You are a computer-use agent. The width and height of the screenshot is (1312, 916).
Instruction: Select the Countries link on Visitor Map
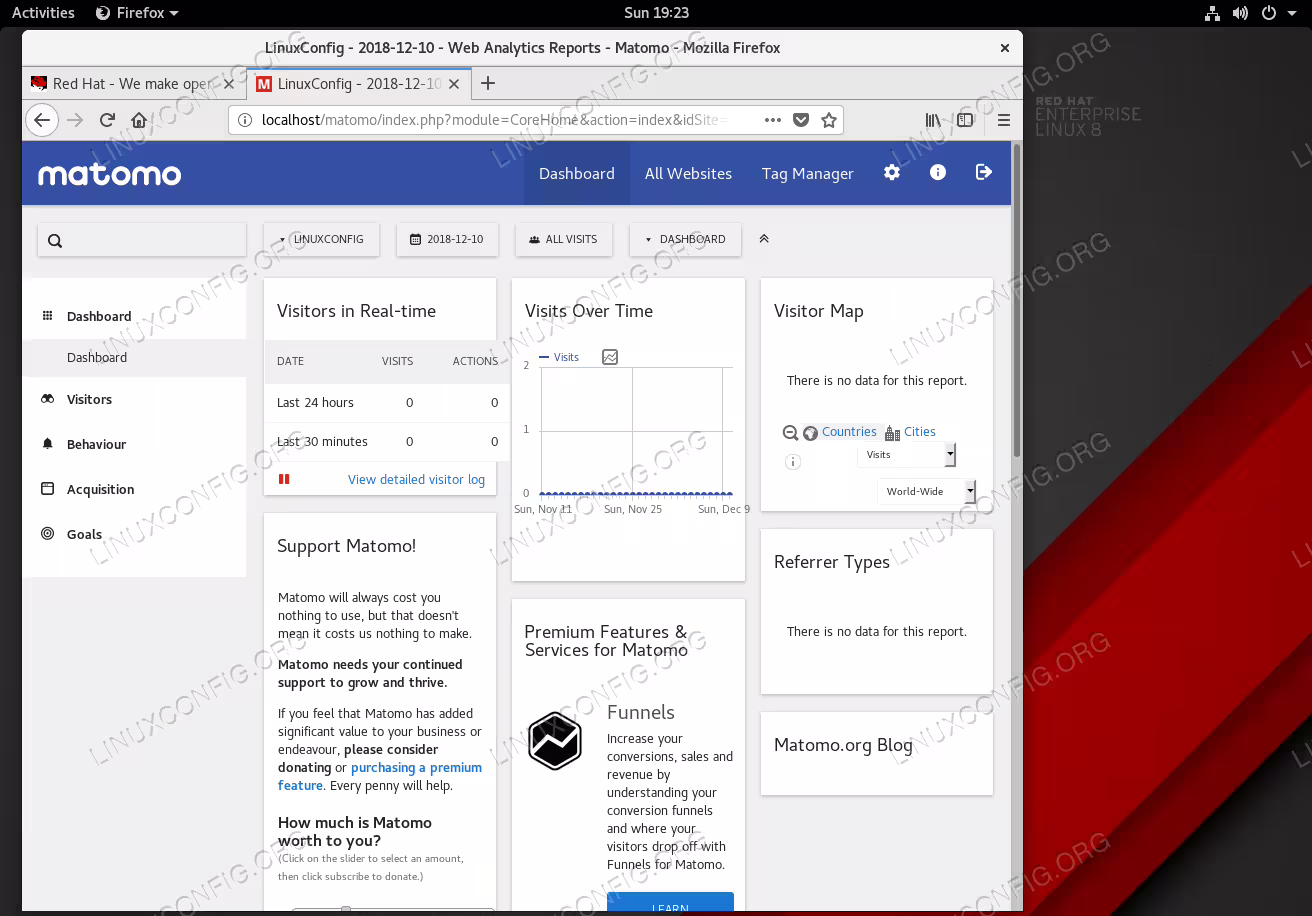click(849, 432)
